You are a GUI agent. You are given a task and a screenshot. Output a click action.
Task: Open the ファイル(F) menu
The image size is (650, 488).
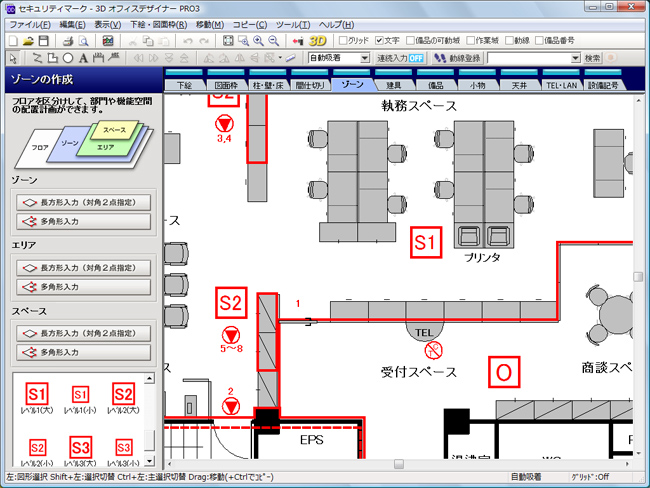click(30, 25)
